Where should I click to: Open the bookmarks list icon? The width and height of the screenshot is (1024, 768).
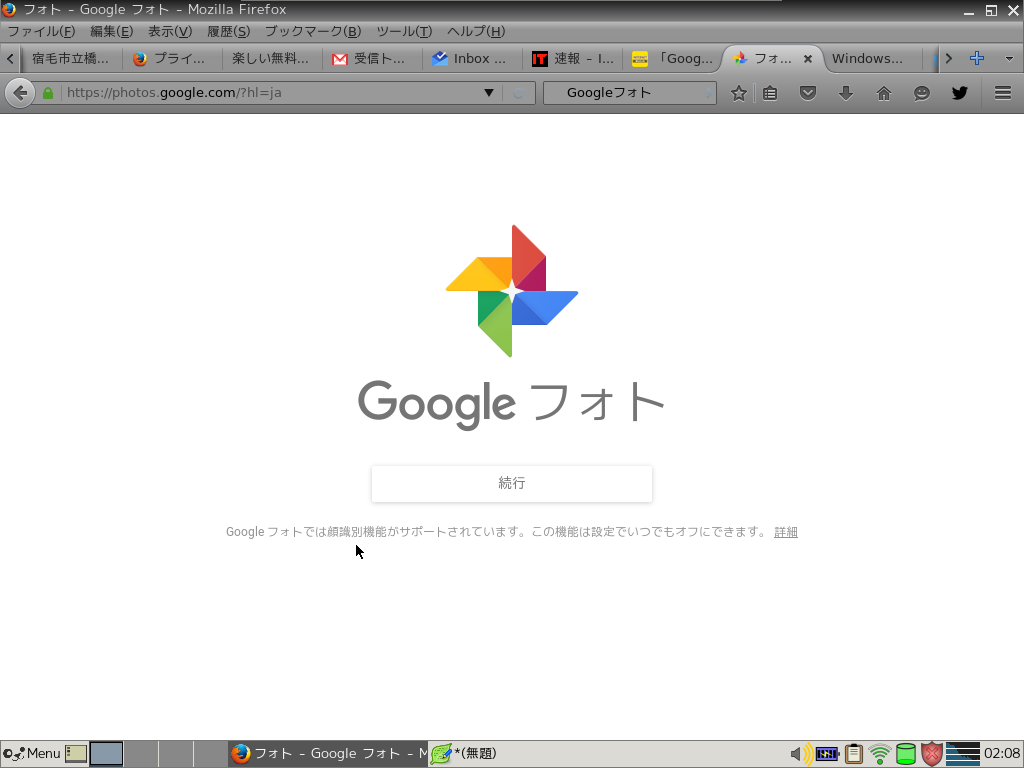(770, 93)
